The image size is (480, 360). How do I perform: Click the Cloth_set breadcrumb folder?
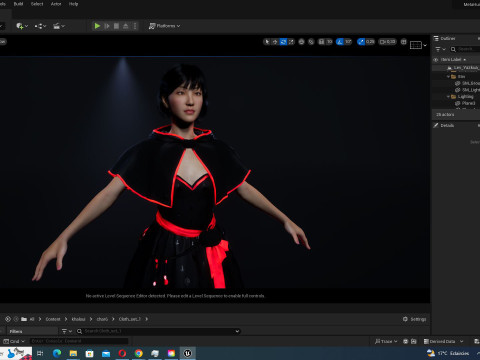coord(129,319)
